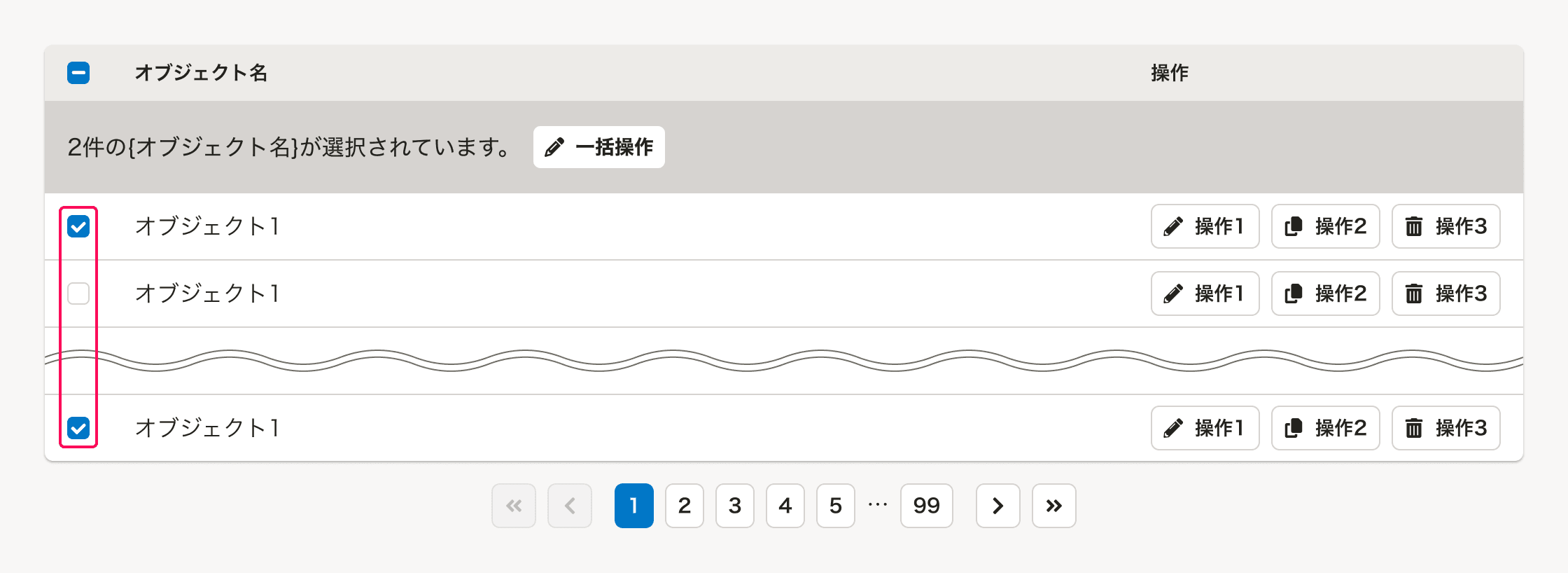Click copy icon in second row 操作2
The width and height of the screenshot is (1568, 573).
1294,294
